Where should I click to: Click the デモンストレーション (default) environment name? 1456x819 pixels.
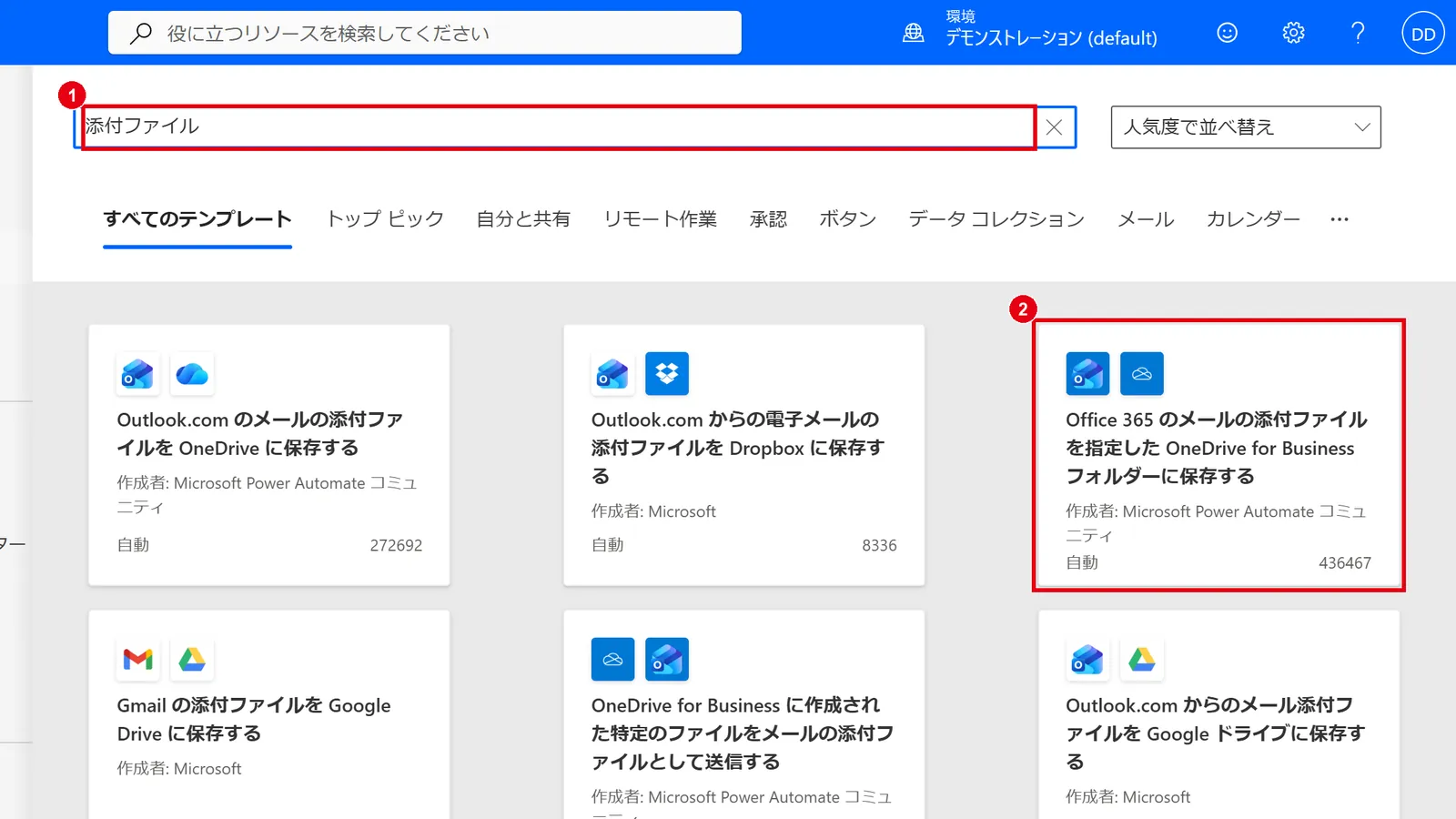pyautogui.click(x=1051, y=38)
